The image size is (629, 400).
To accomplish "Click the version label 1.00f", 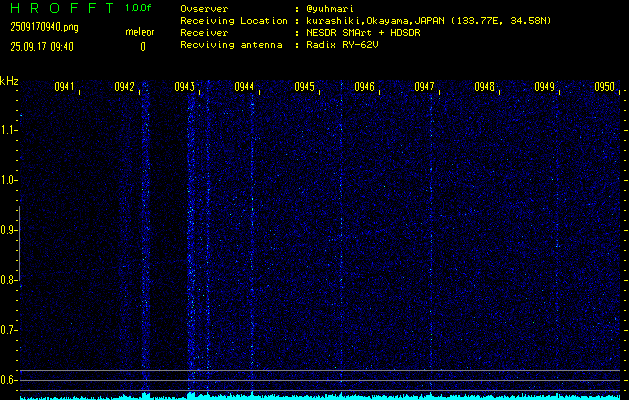I will [138, 8].
